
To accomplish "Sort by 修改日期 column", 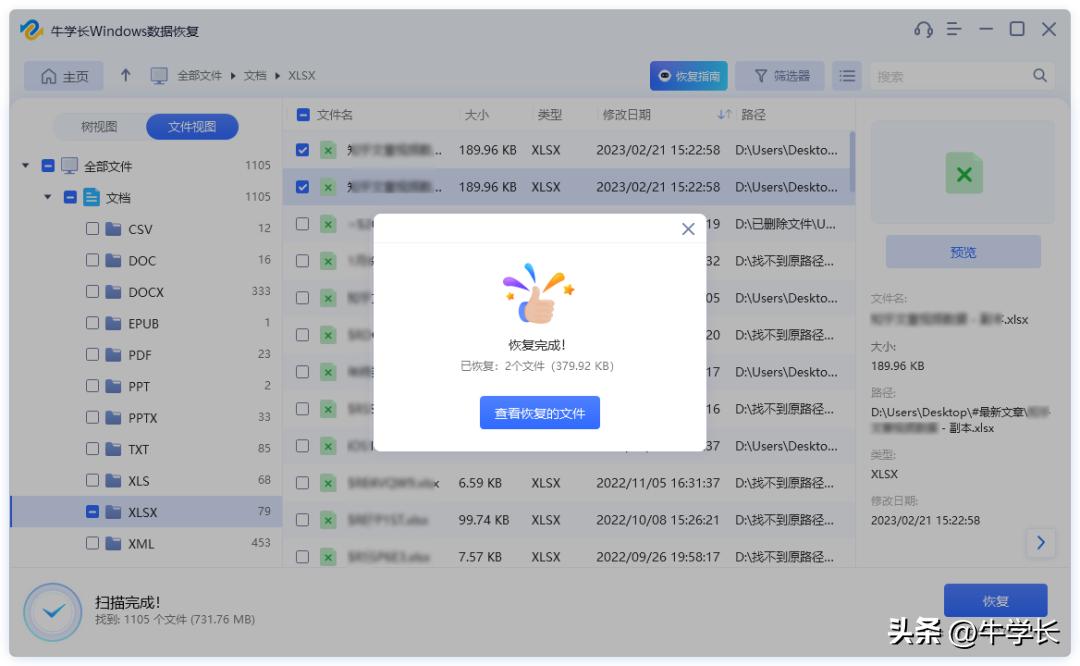I will (x=626, y=114).
